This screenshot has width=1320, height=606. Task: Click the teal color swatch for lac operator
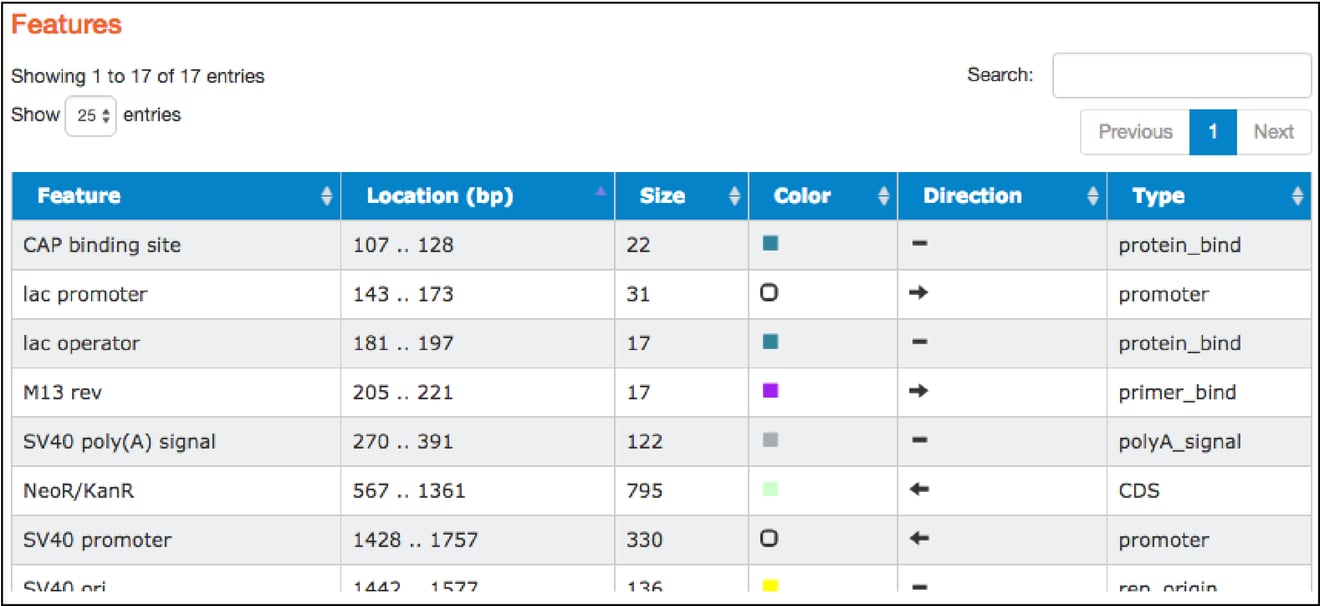point(768,343)
